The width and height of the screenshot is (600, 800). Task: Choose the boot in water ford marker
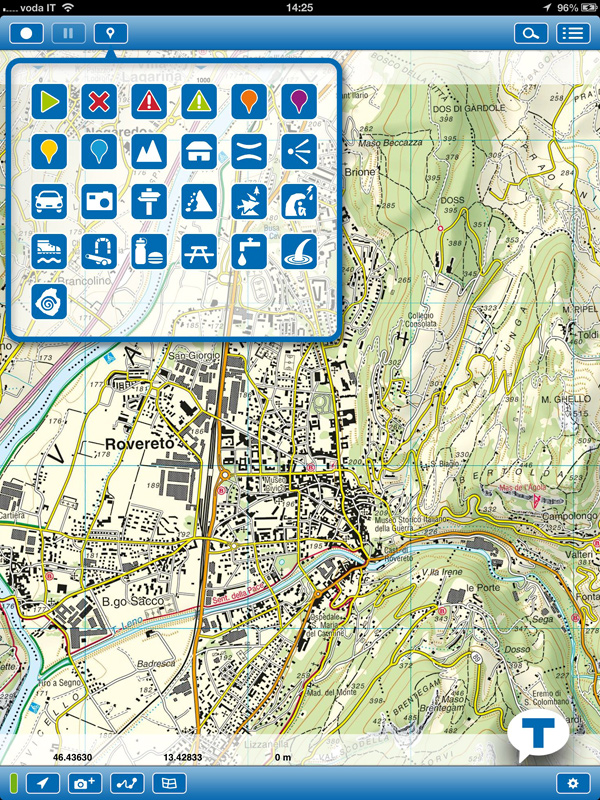pos(49,252)
